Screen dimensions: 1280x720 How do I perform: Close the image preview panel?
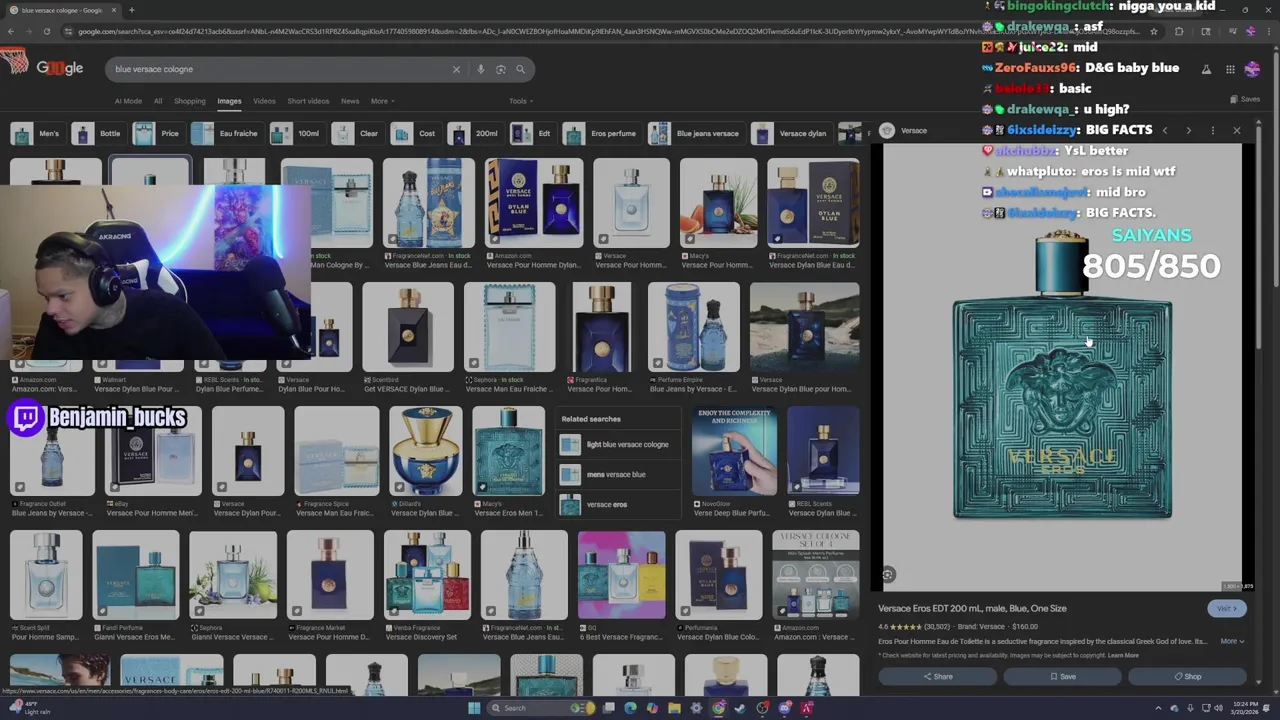coord(1236,130)
